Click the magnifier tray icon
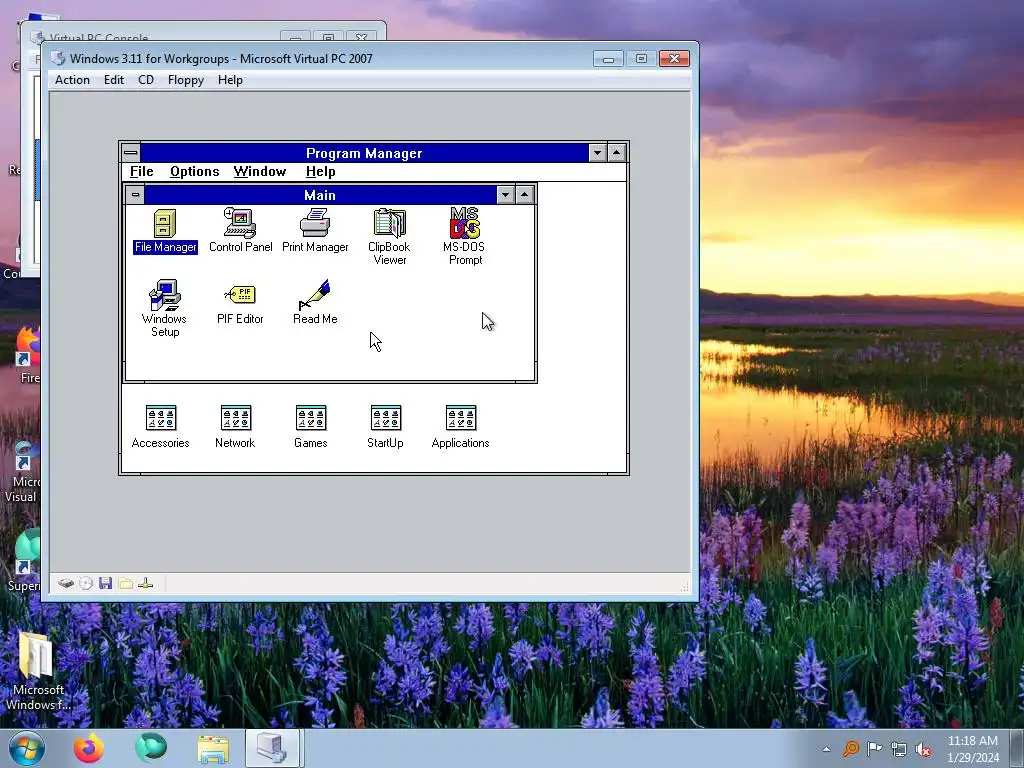This screenshot has width=1024, height=768. (851, 748)
